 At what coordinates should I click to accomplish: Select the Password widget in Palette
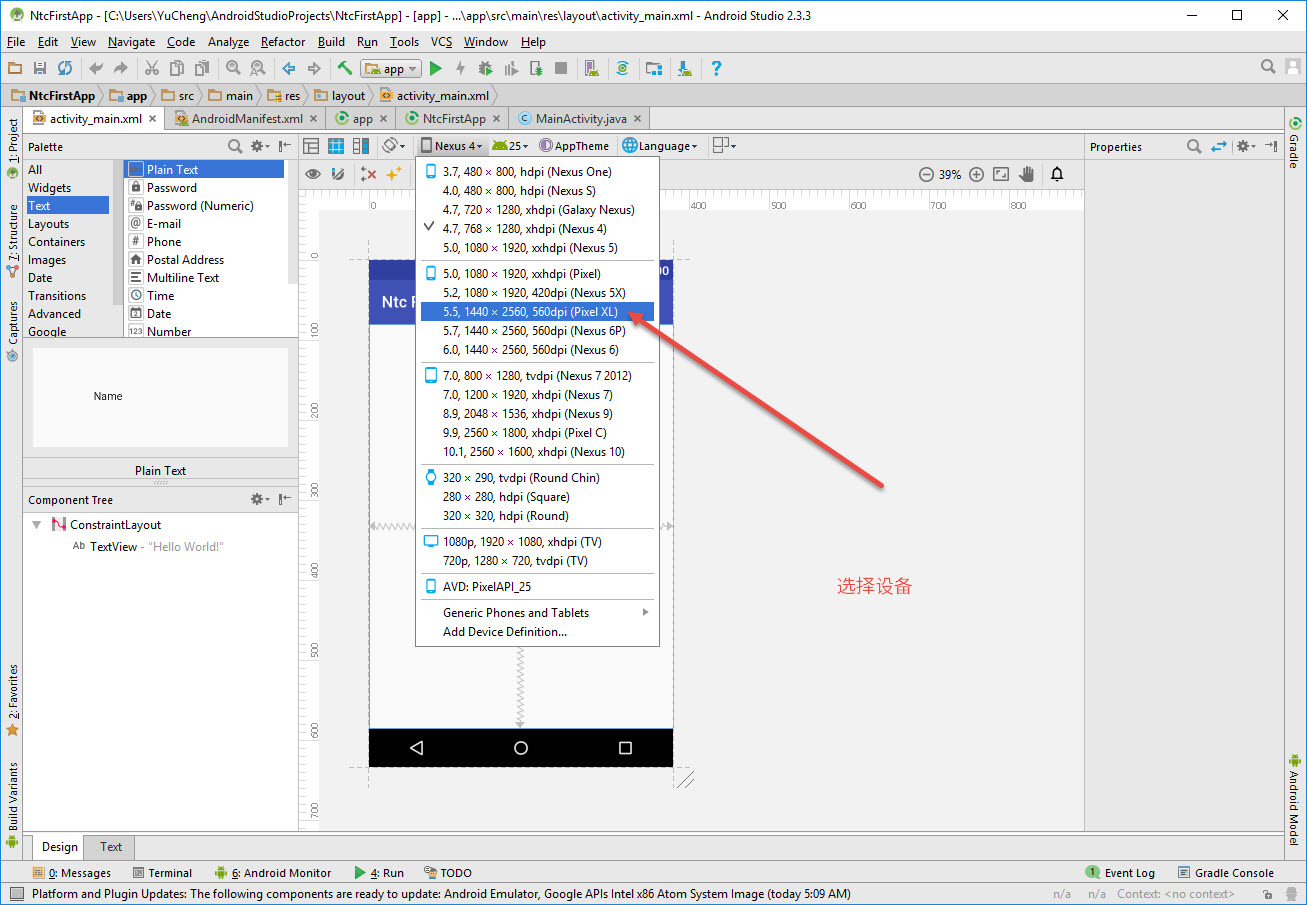[172, 187]
